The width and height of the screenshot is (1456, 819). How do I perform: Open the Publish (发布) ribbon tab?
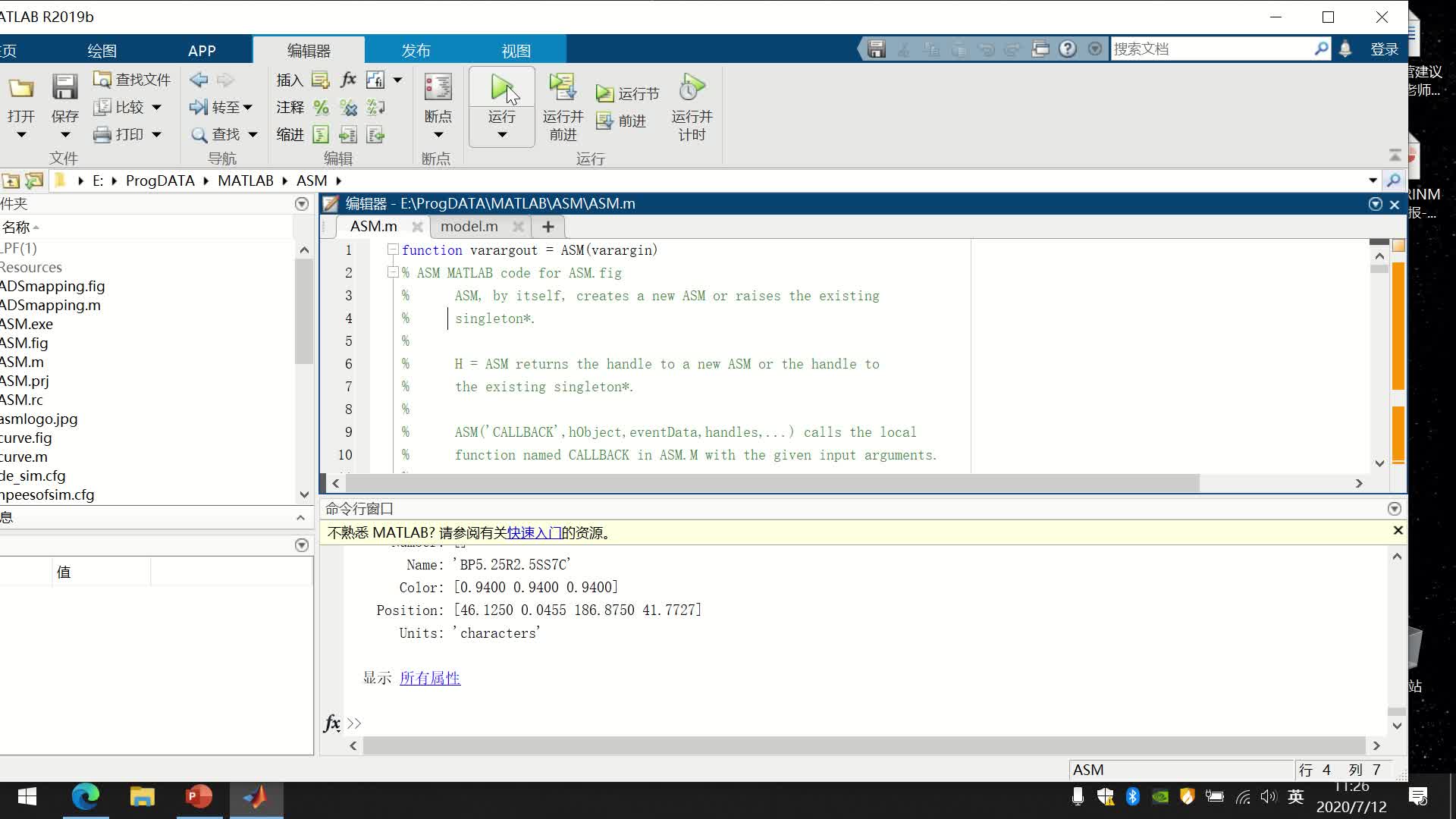tap(416, 51)
